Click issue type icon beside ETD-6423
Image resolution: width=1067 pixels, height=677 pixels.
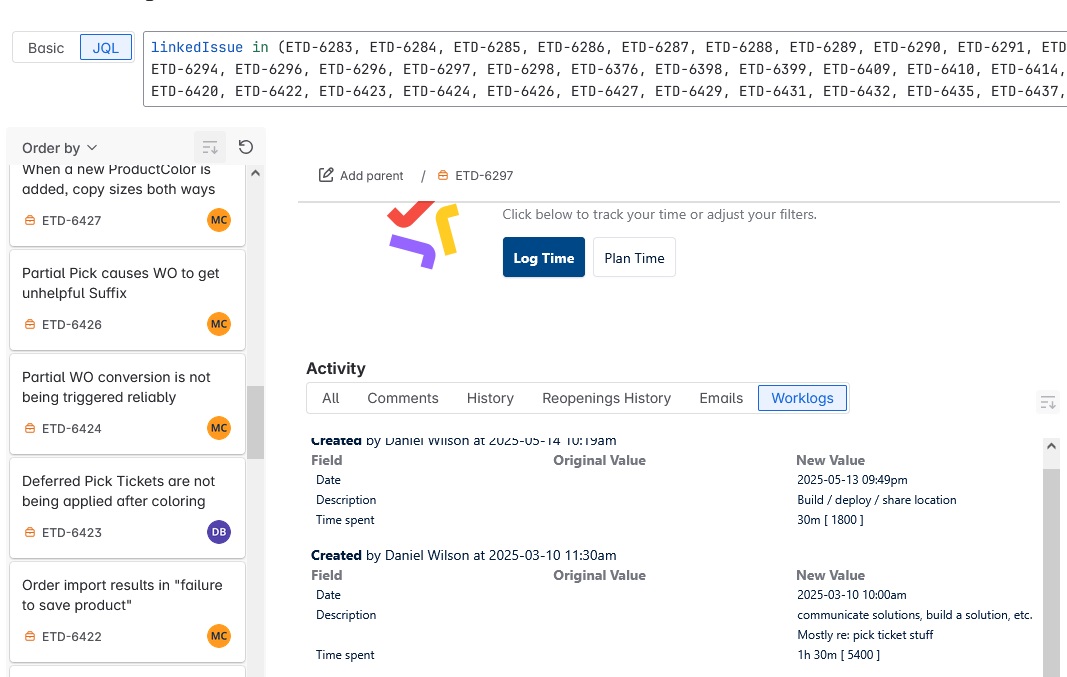tap(30, 533)
